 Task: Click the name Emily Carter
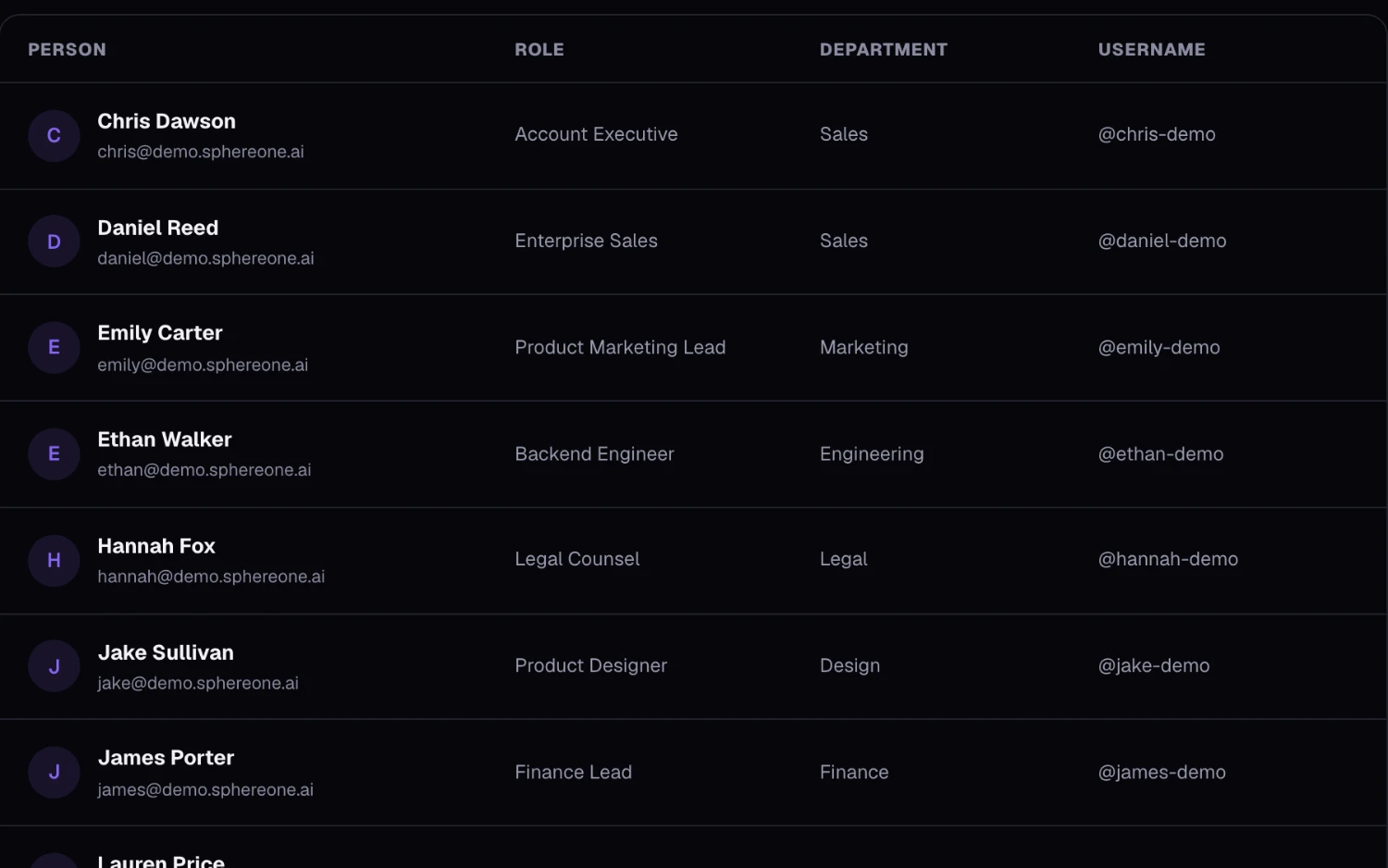pos(160,333)
